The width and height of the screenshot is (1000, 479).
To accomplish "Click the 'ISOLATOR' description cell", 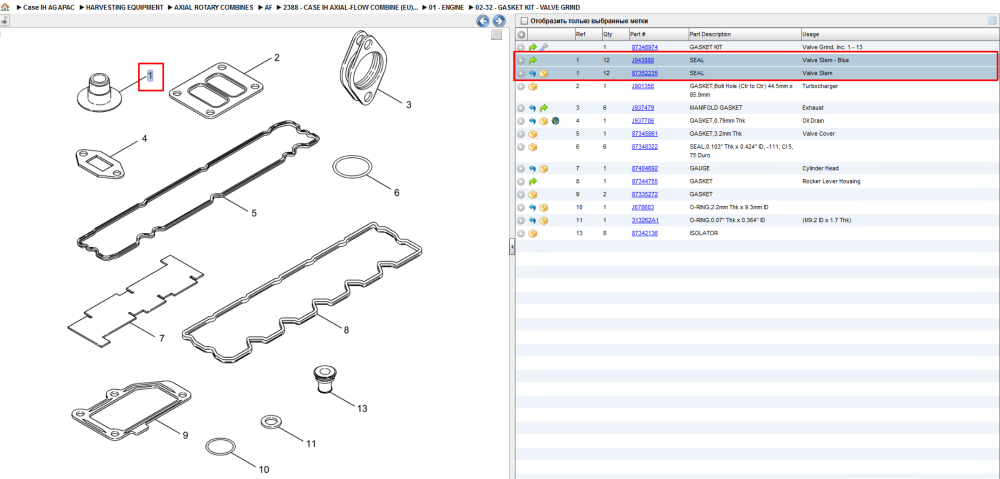I will [703, 233].
